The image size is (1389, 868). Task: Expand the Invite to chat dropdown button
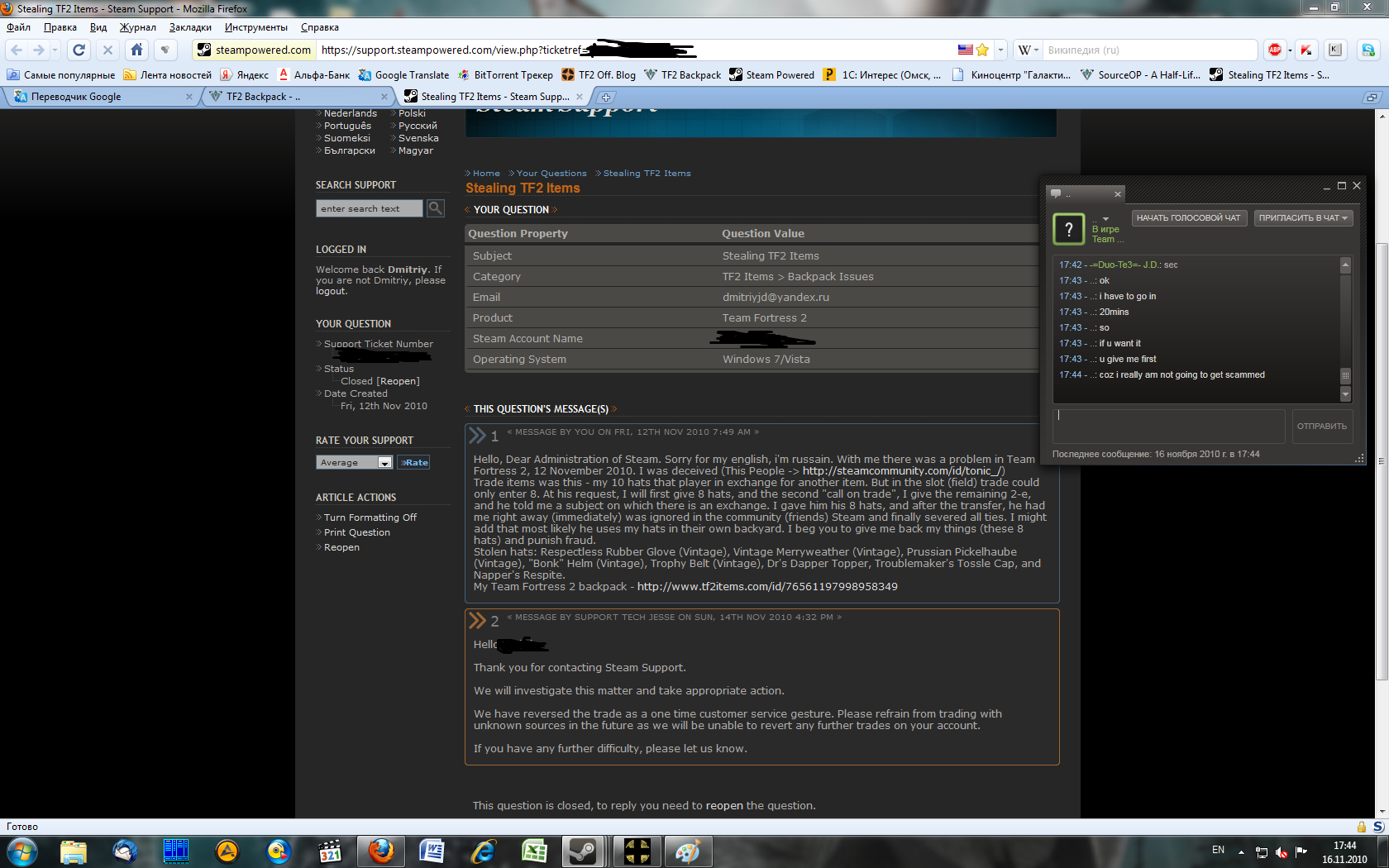[1304, 217]
